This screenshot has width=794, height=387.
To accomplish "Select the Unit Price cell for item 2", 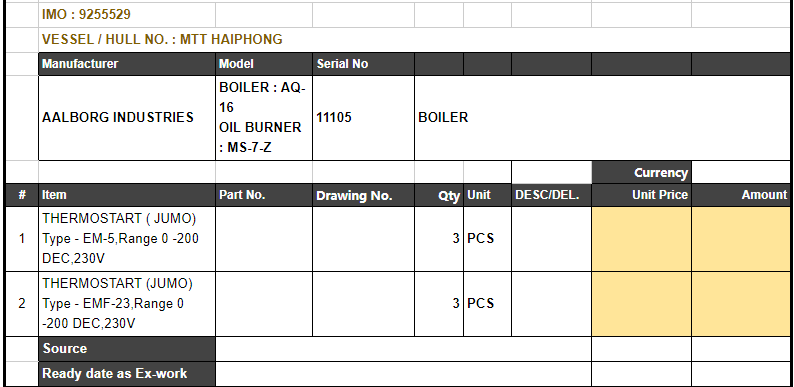I will pyautogui.click(x=641, y=303).
